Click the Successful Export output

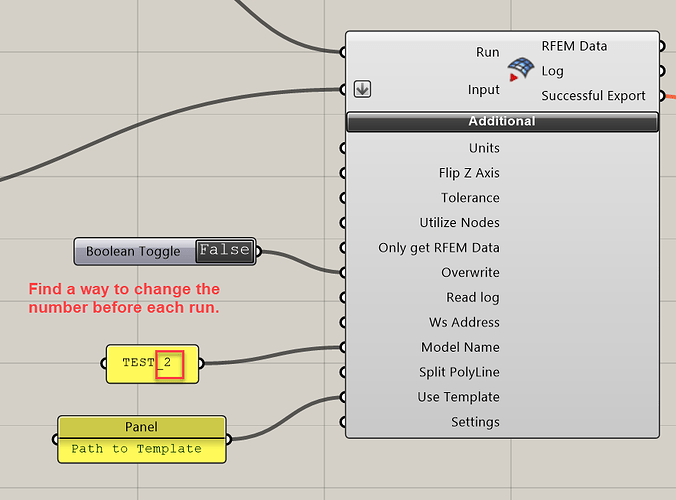tap(593, 96)
